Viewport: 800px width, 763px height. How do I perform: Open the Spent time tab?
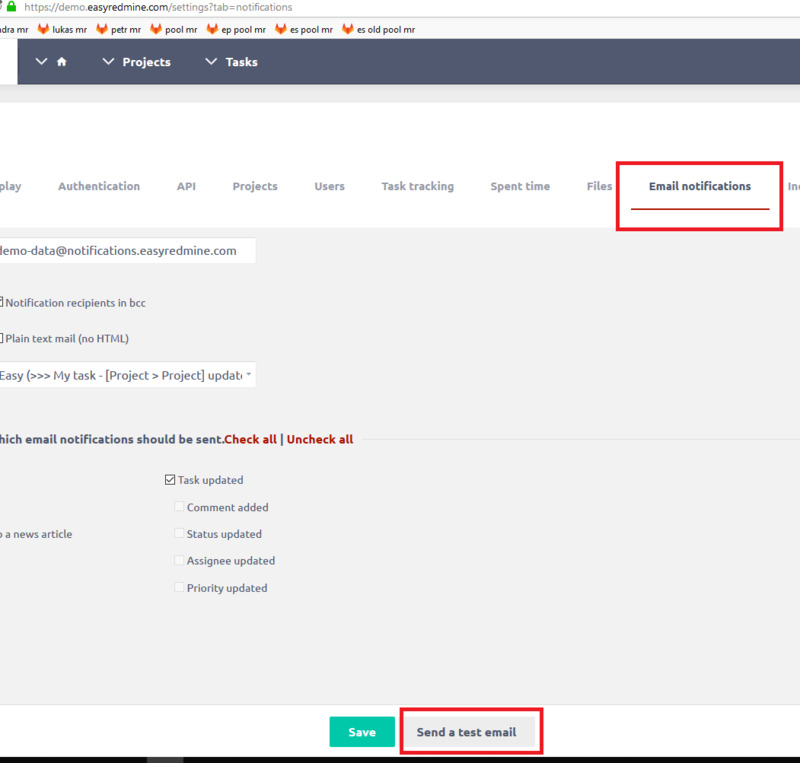(x=520, y=186)
